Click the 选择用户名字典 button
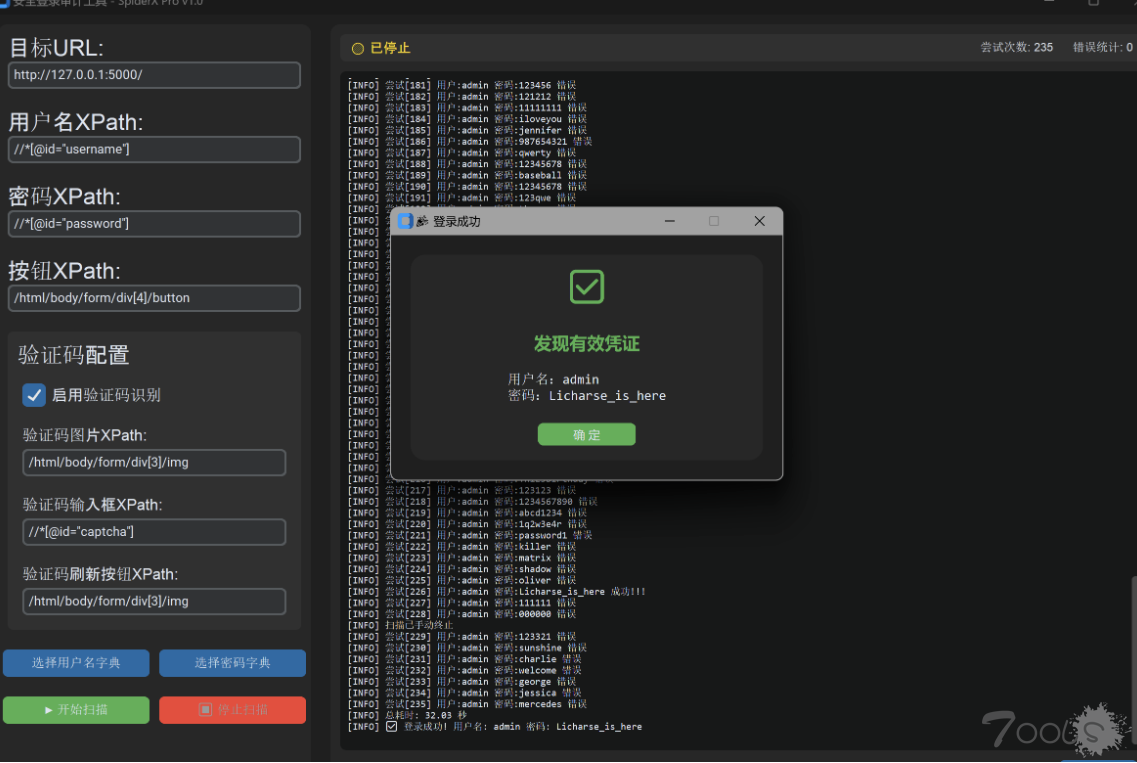This screenshot has height=763, width=1137. pos(76,663)
